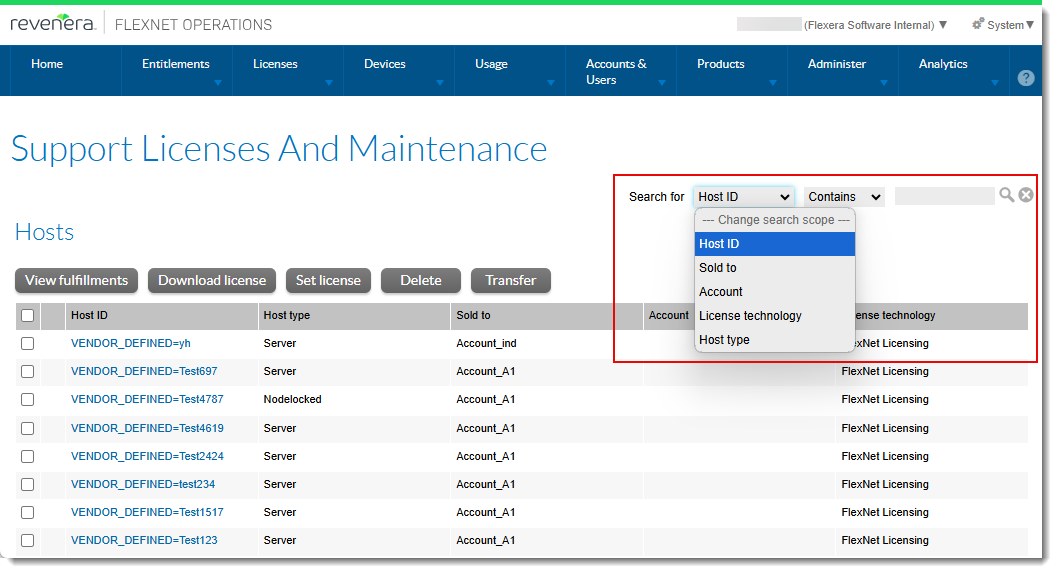The width and height of the screenshot is (1057, 573).
Task: Open host link VENDOR_DEFINED=Test697
Action: (144, 371)
